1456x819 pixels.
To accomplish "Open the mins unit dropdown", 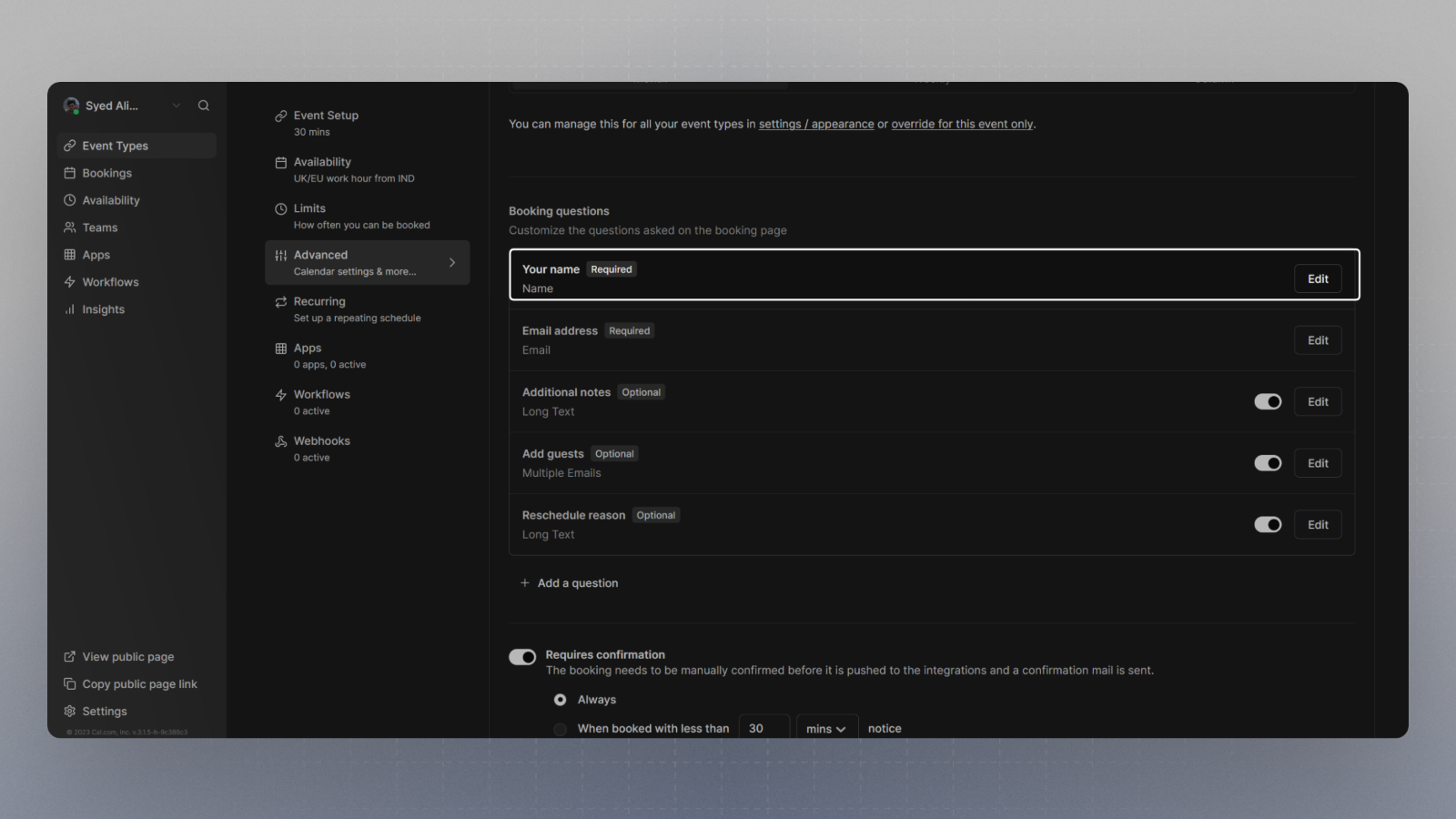I will 826,728.
